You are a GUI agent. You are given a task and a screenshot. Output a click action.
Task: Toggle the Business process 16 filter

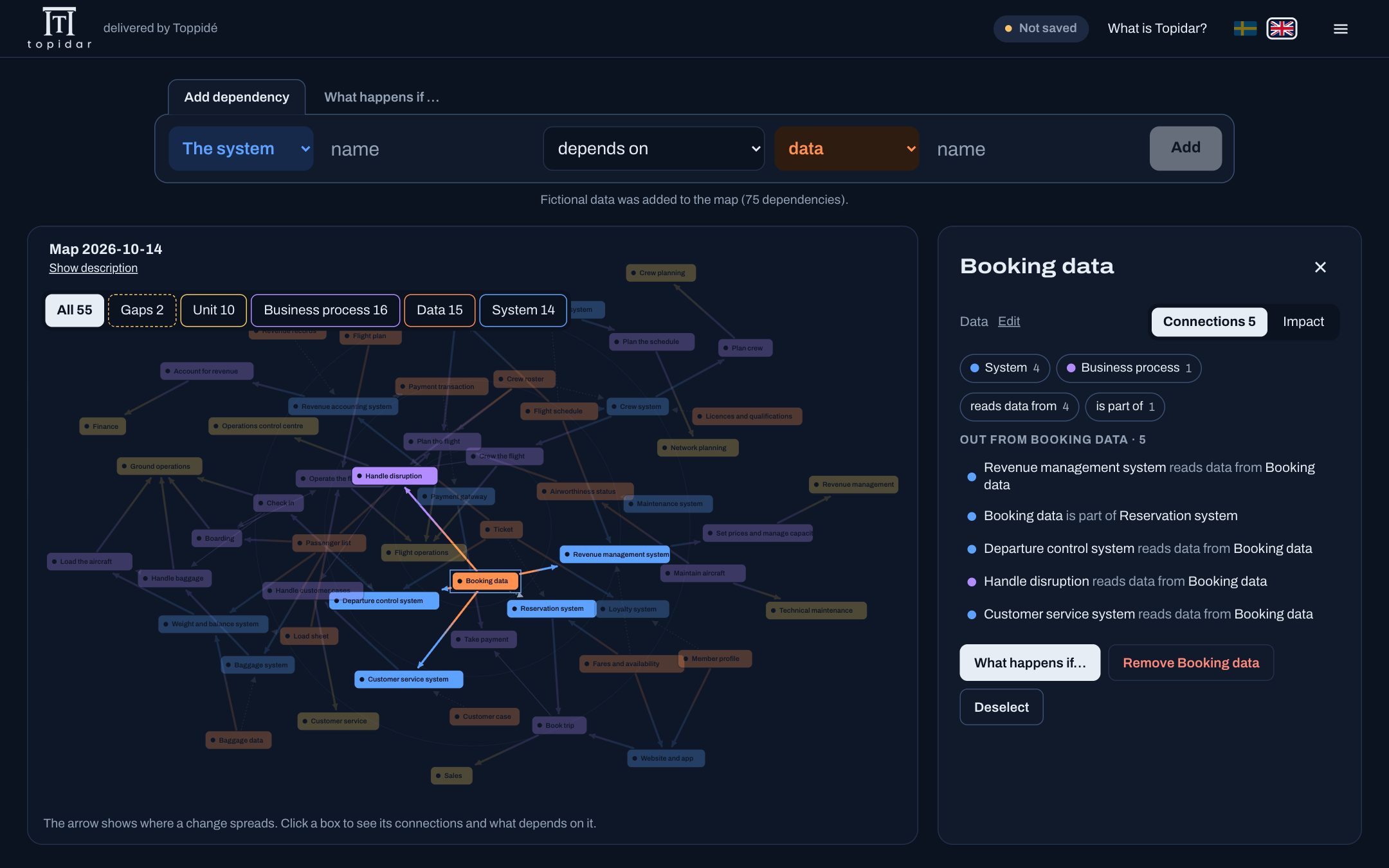[x=325, y=310]
